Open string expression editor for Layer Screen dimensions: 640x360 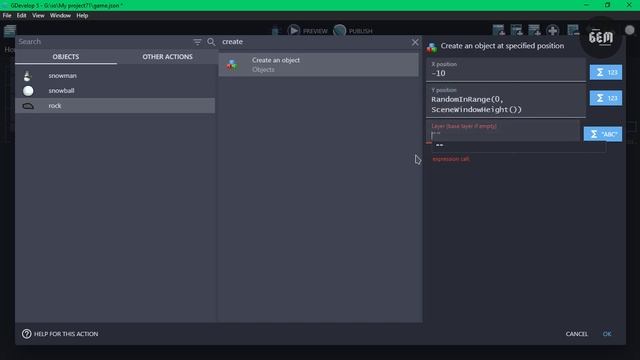(x=602, y=134)
